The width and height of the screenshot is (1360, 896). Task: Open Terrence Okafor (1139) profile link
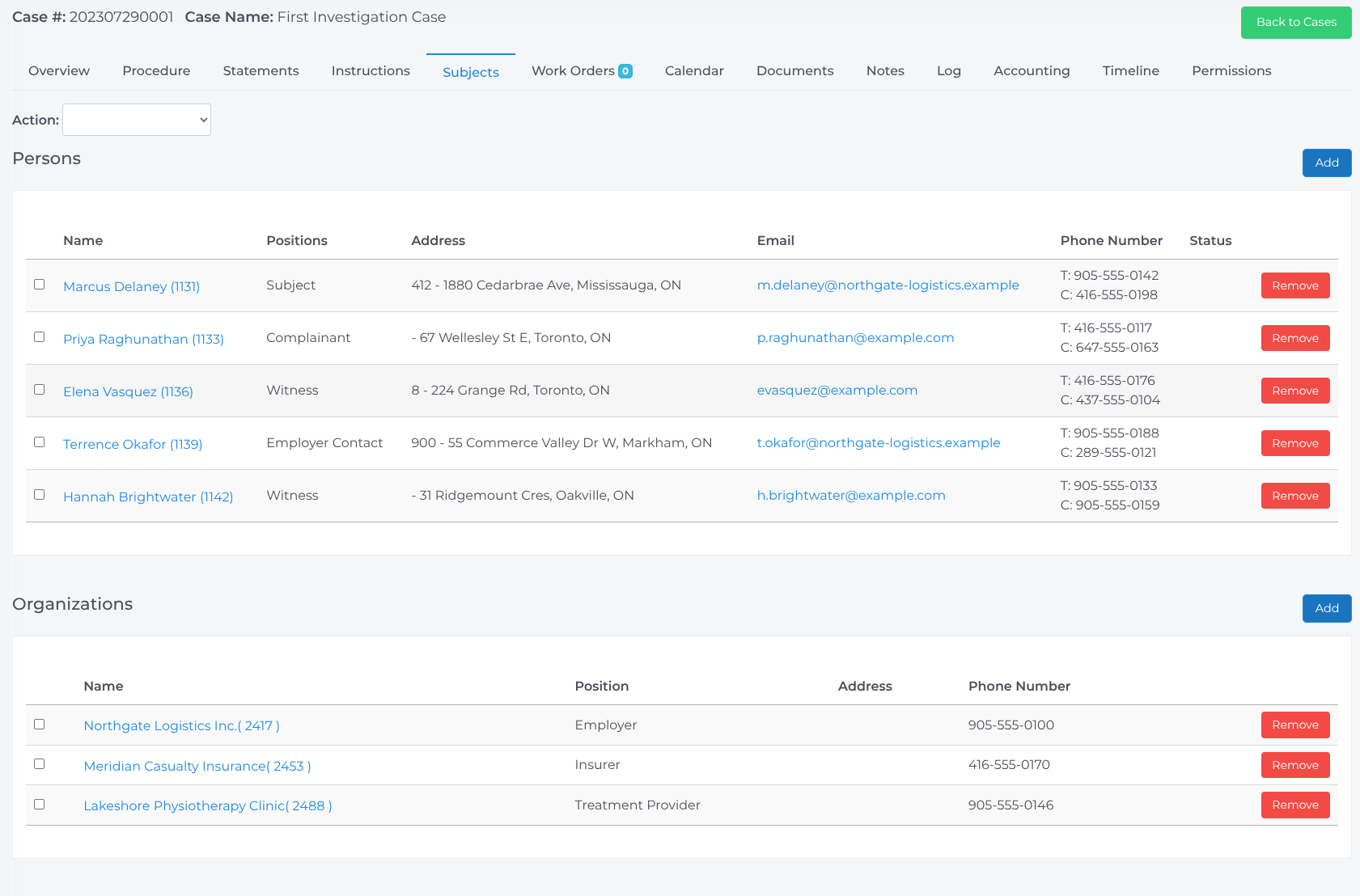[x=133, y=444]
